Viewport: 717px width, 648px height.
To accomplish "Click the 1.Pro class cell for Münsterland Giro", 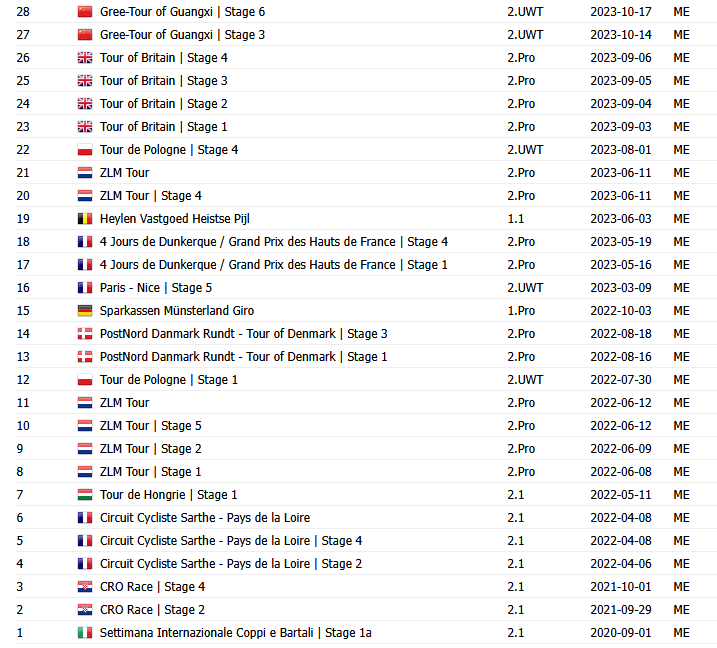I will coord(521,311).
